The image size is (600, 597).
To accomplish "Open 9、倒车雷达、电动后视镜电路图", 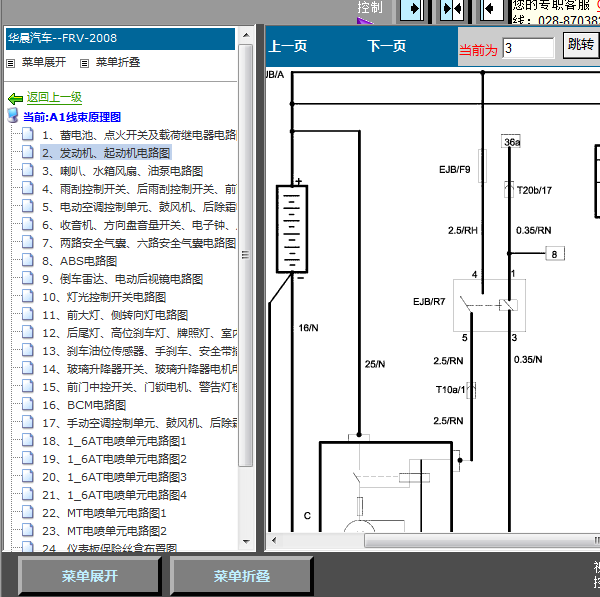I will click(122, 279).
